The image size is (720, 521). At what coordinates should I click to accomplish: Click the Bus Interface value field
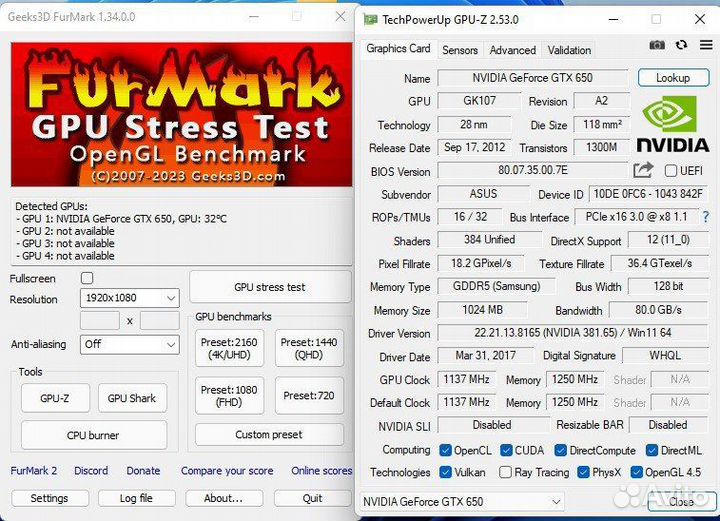[636, 217]
